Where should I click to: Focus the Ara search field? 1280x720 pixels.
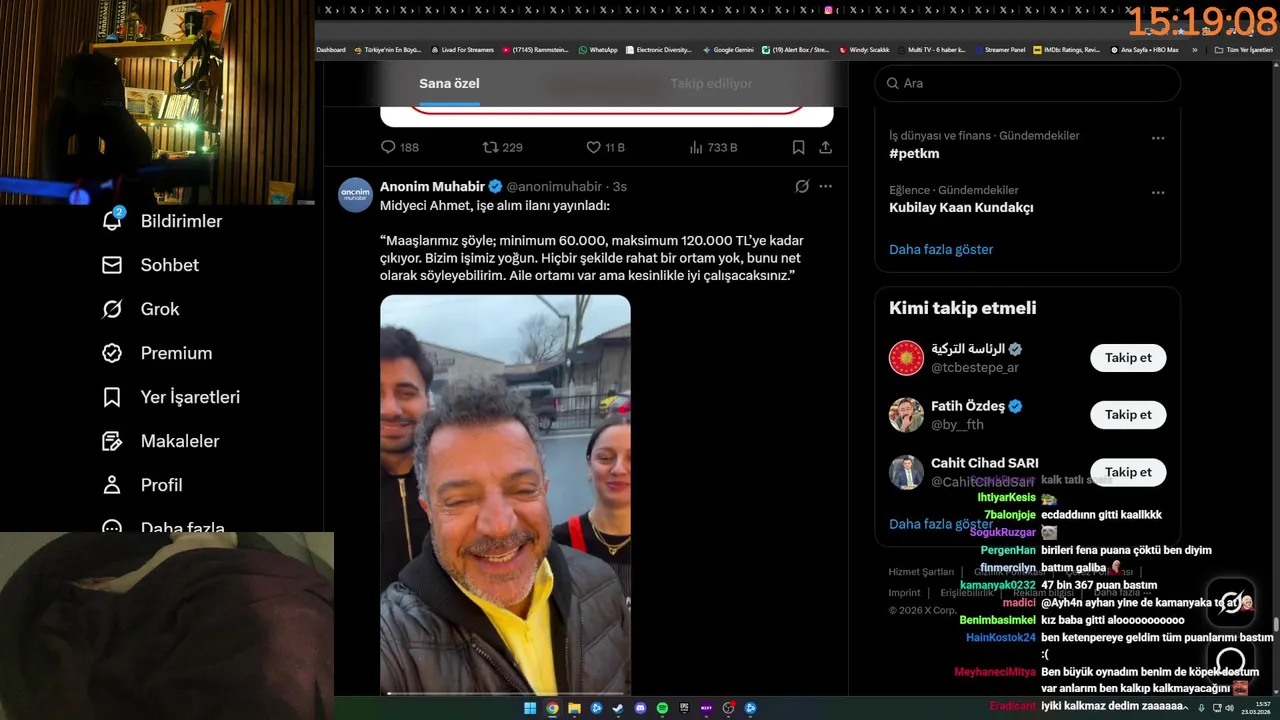tap(1027, 83)
